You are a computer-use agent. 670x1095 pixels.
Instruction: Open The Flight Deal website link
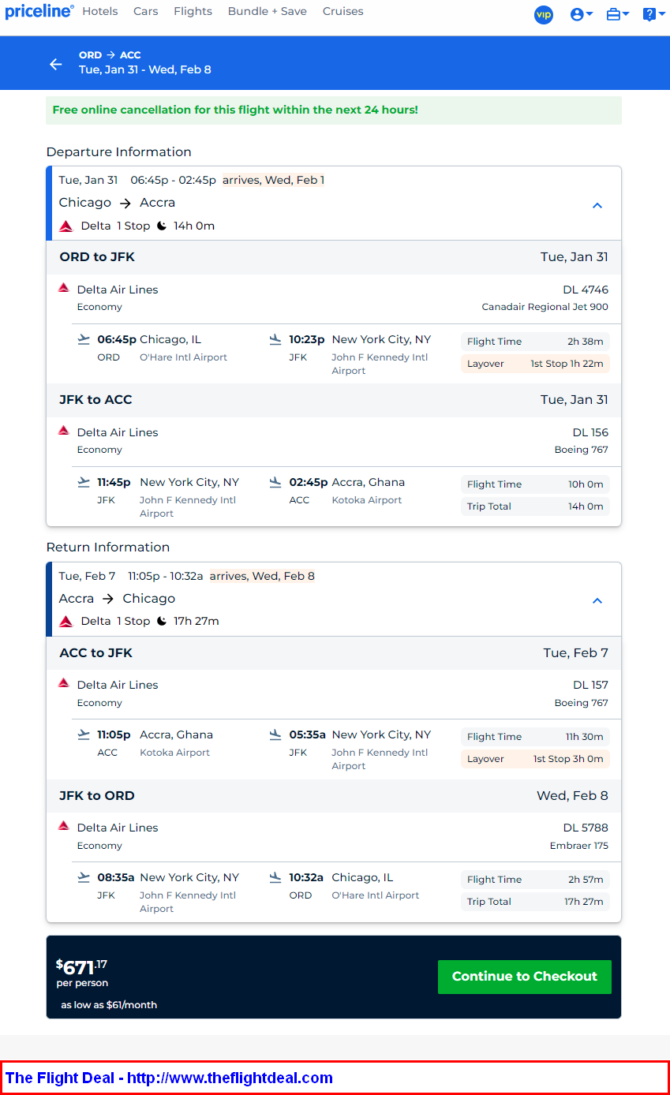(169, 1078)
